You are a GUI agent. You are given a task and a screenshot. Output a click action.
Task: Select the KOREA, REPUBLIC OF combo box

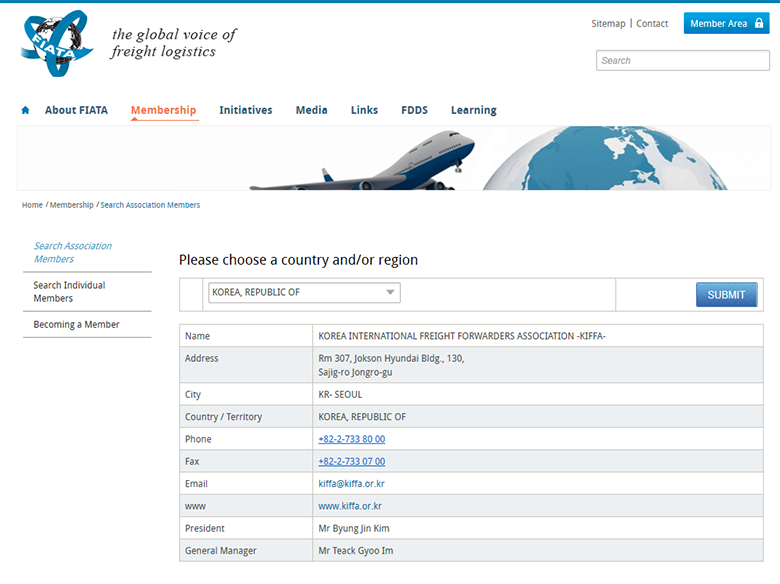coord(304,292)
